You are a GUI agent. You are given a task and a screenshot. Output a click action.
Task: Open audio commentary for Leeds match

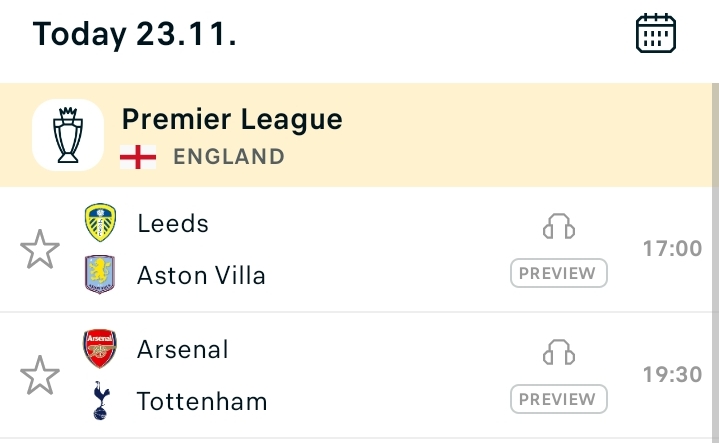click(559, 227)
